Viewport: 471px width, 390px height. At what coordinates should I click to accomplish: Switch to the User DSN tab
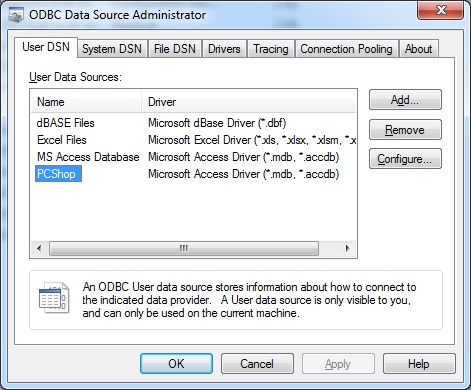[x=46, y=47]
